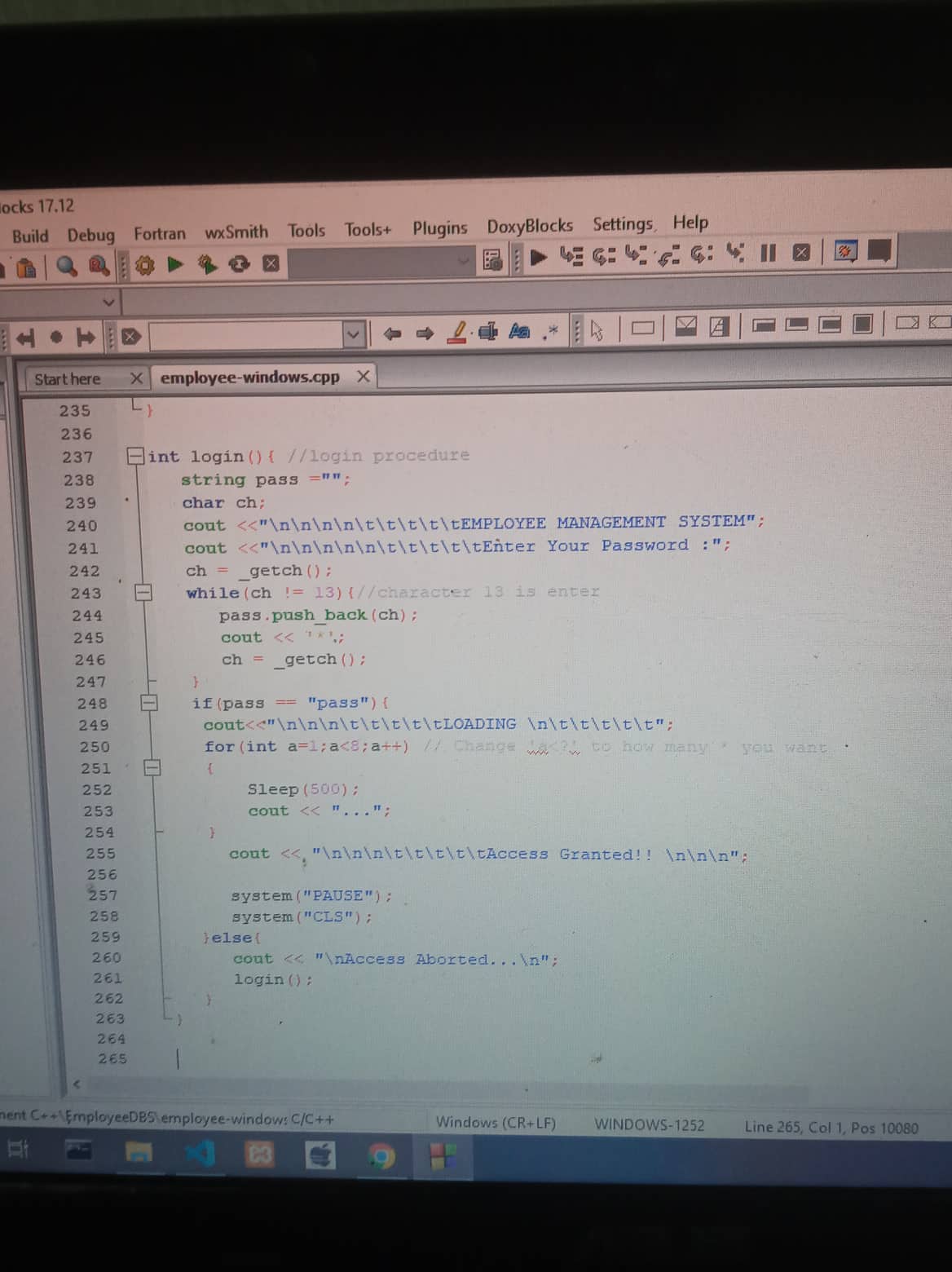
Task: Click the Run to cursor icon
Action: (571, 257)
